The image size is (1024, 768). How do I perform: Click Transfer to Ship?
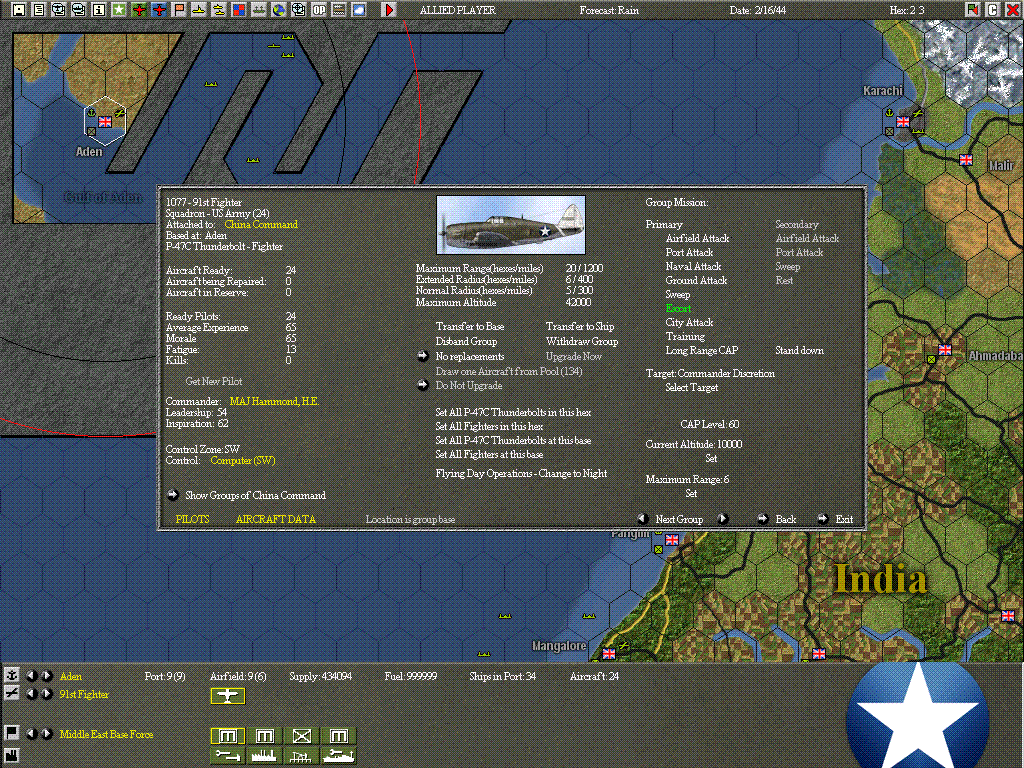(x=580, y=326)
